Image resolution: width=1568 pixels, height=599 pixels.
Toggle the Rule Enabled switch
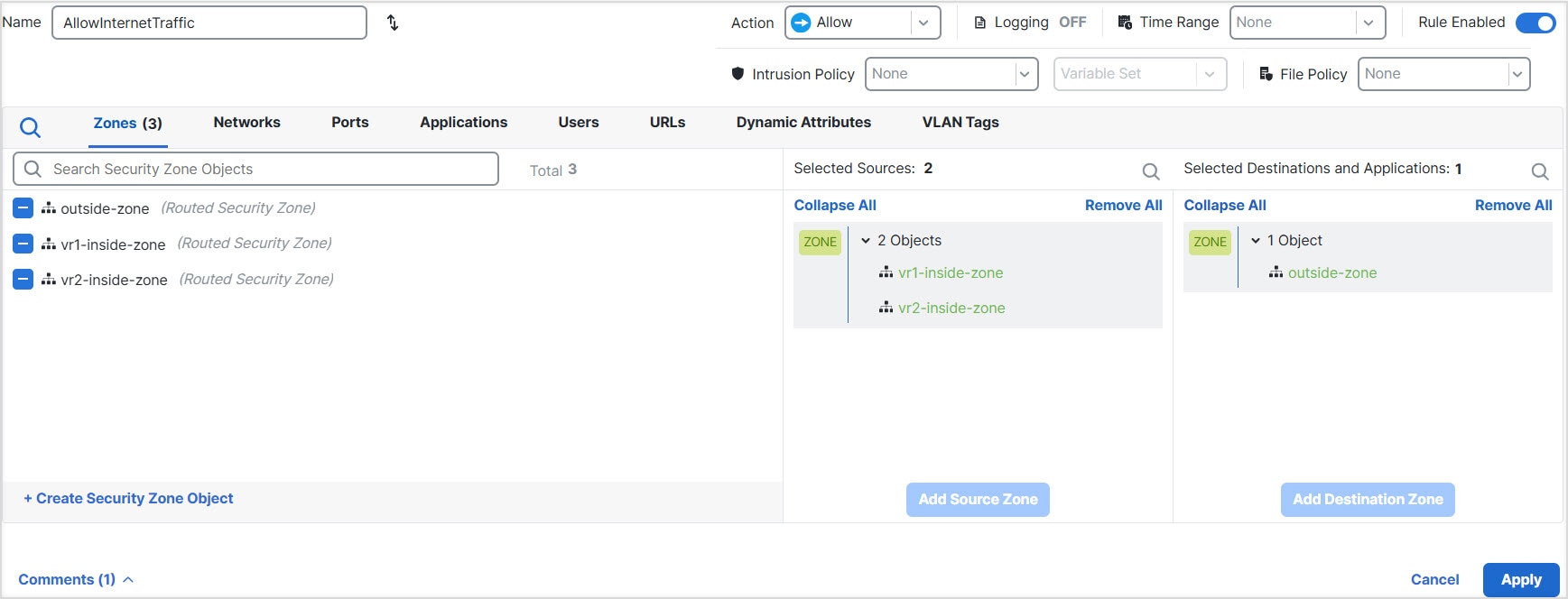tap(1535, 23)
